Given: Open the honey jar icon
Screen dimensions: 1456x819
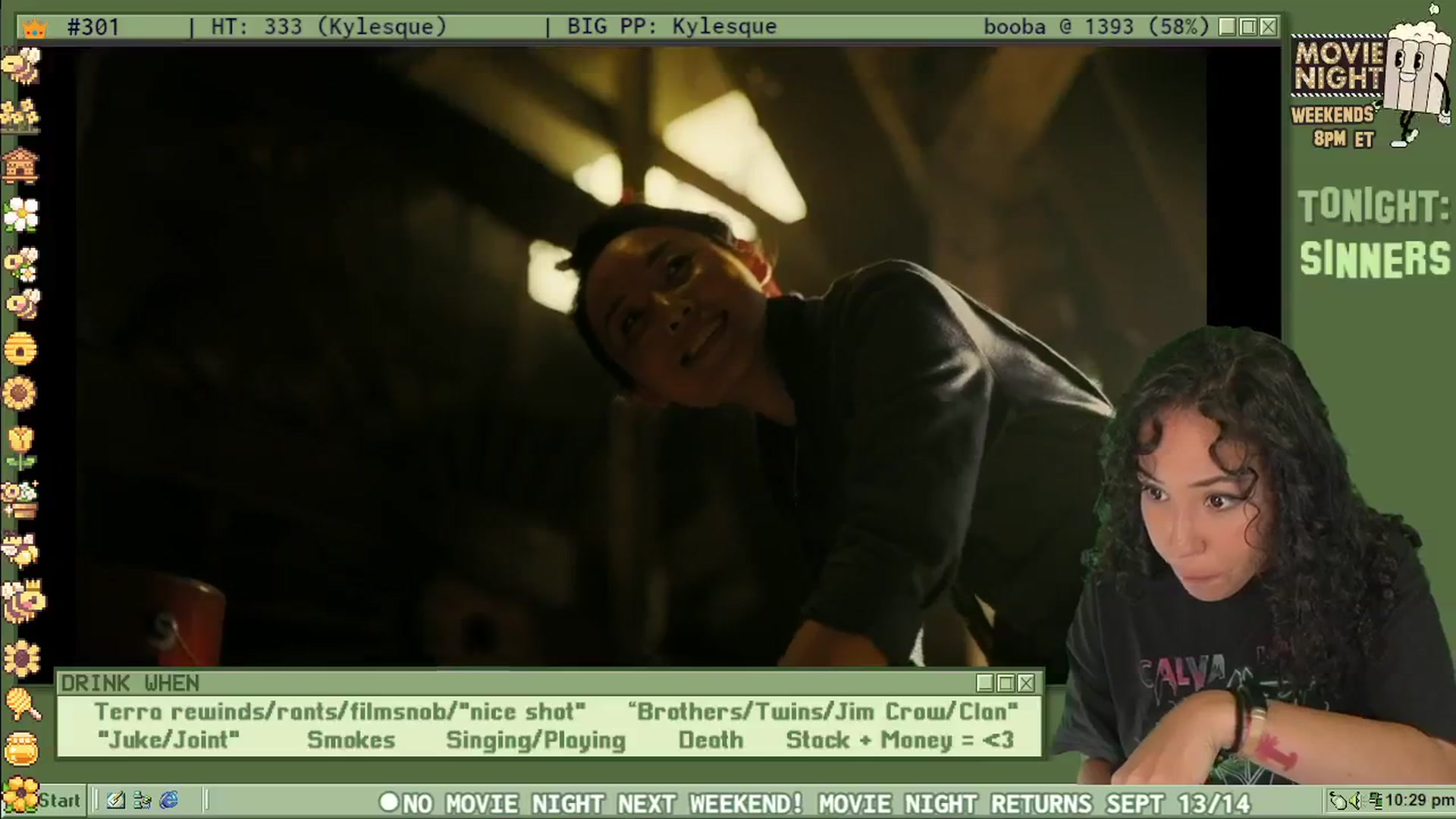Looking at the screenshot, I should (x=21, y=749).
